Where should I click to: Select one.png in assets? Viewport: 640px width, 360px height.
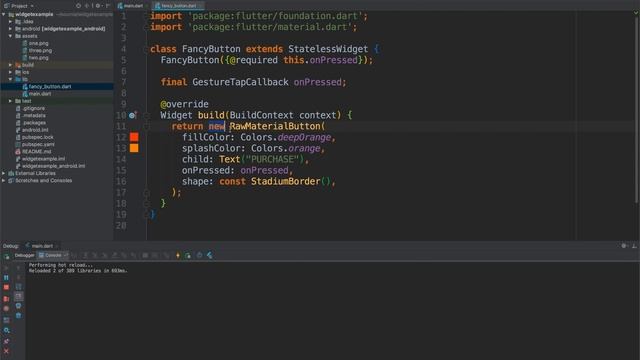tap(38, 43)
